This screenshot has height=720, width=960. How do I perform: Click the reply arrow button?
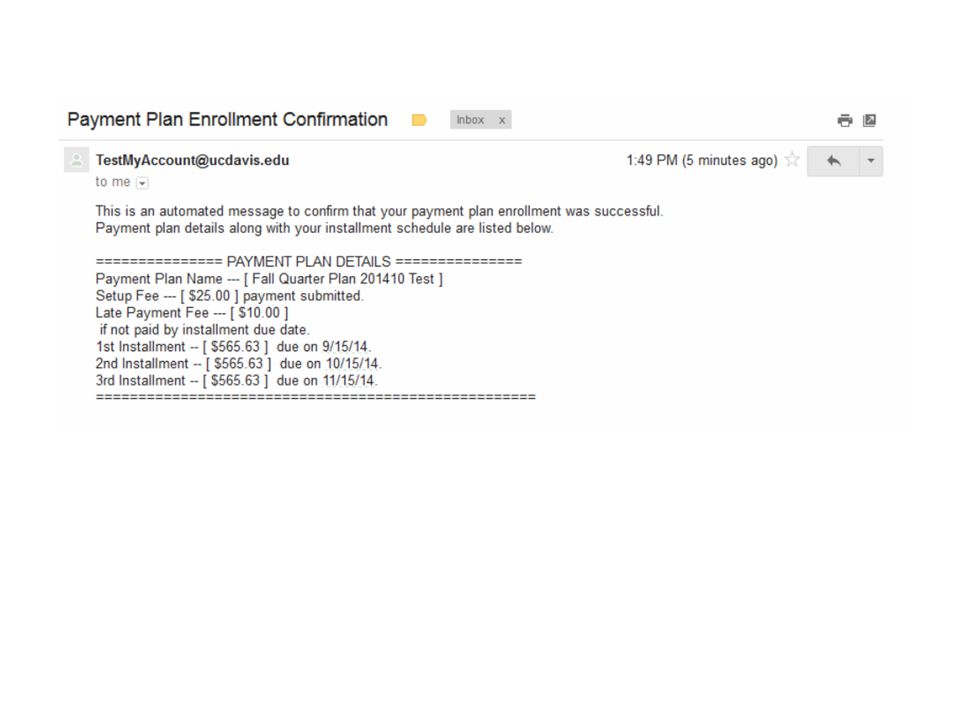(x=833, y=161)
